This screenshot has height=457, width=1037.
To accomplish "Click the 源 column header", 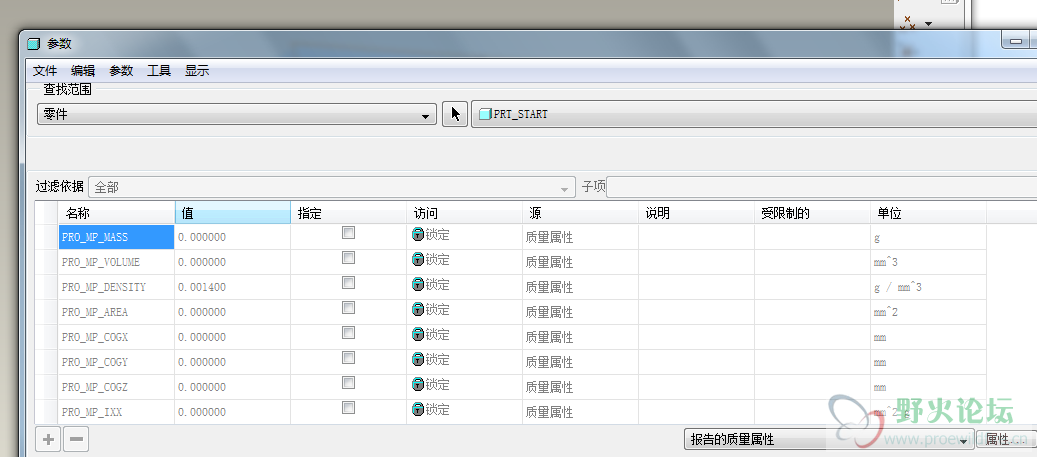I will click(x=580, y=213).
